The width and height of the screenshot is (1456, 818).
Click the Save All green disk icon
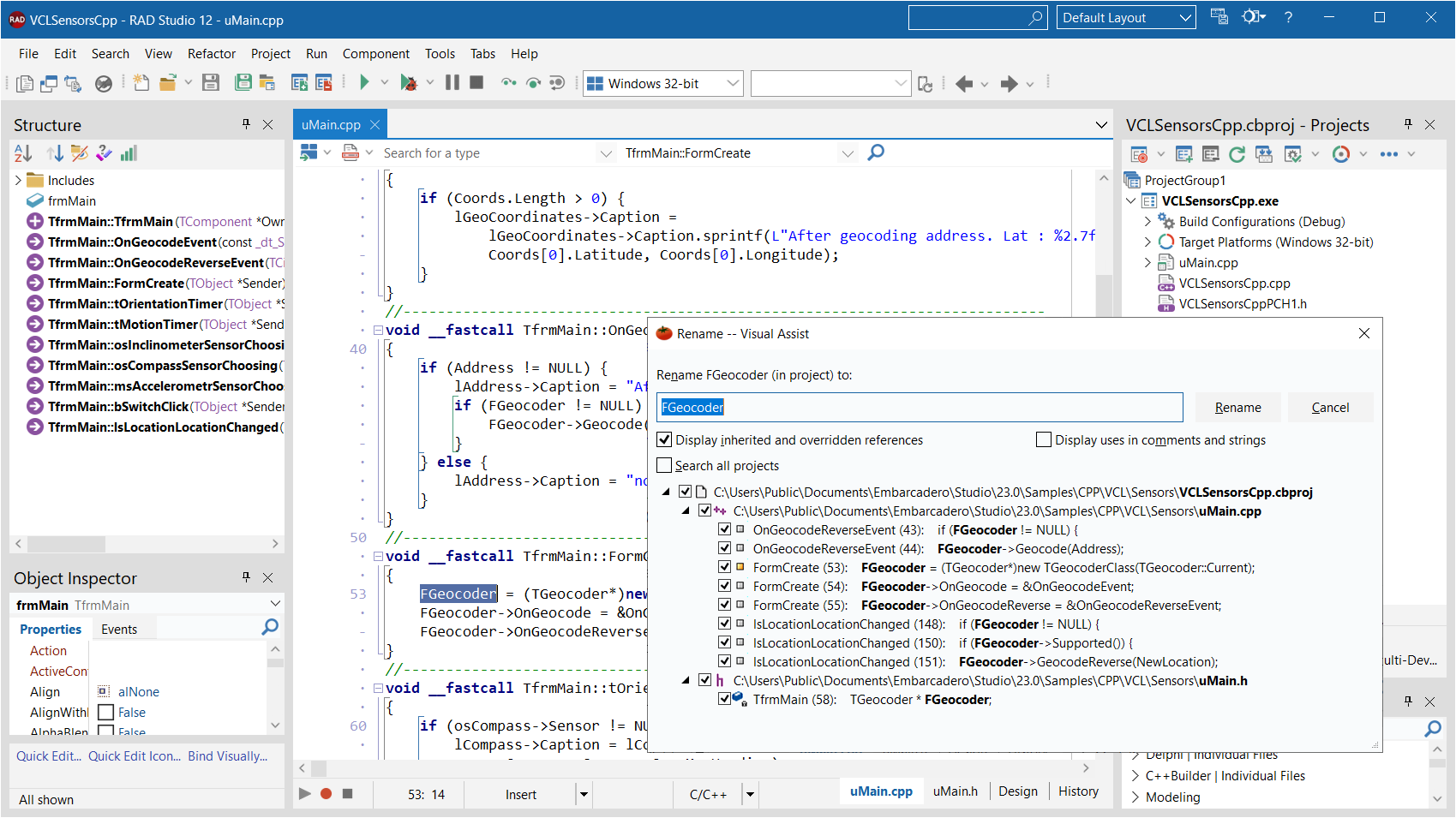point(243,83)
